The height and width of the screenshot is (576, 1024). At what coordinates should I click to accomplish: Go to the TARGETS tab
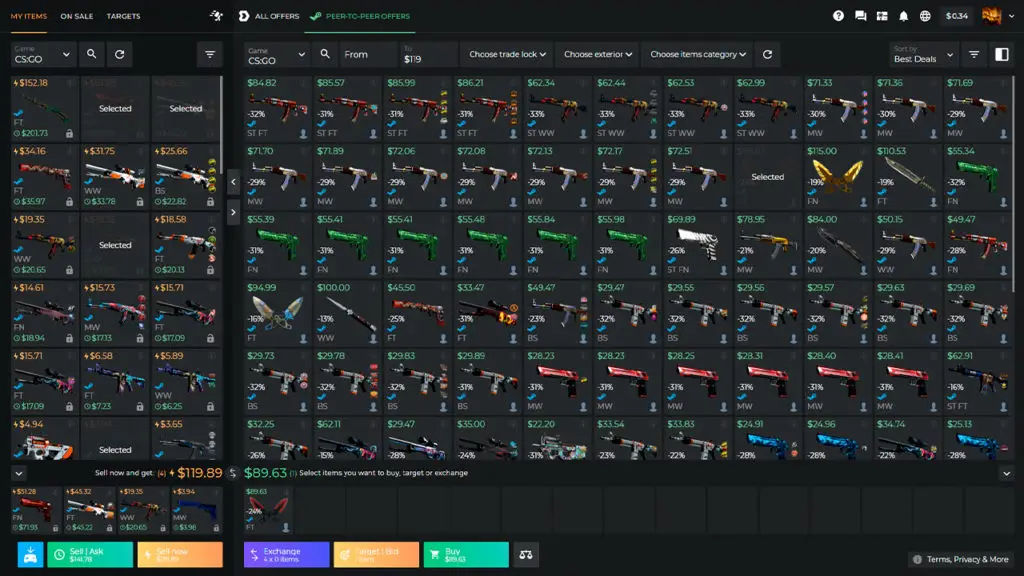click(x=123, y=16)
